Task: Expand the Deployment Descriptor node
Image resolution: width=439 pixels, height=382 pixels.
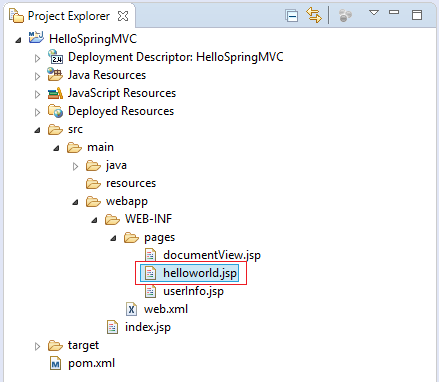Action: click(x=37, y=58)
